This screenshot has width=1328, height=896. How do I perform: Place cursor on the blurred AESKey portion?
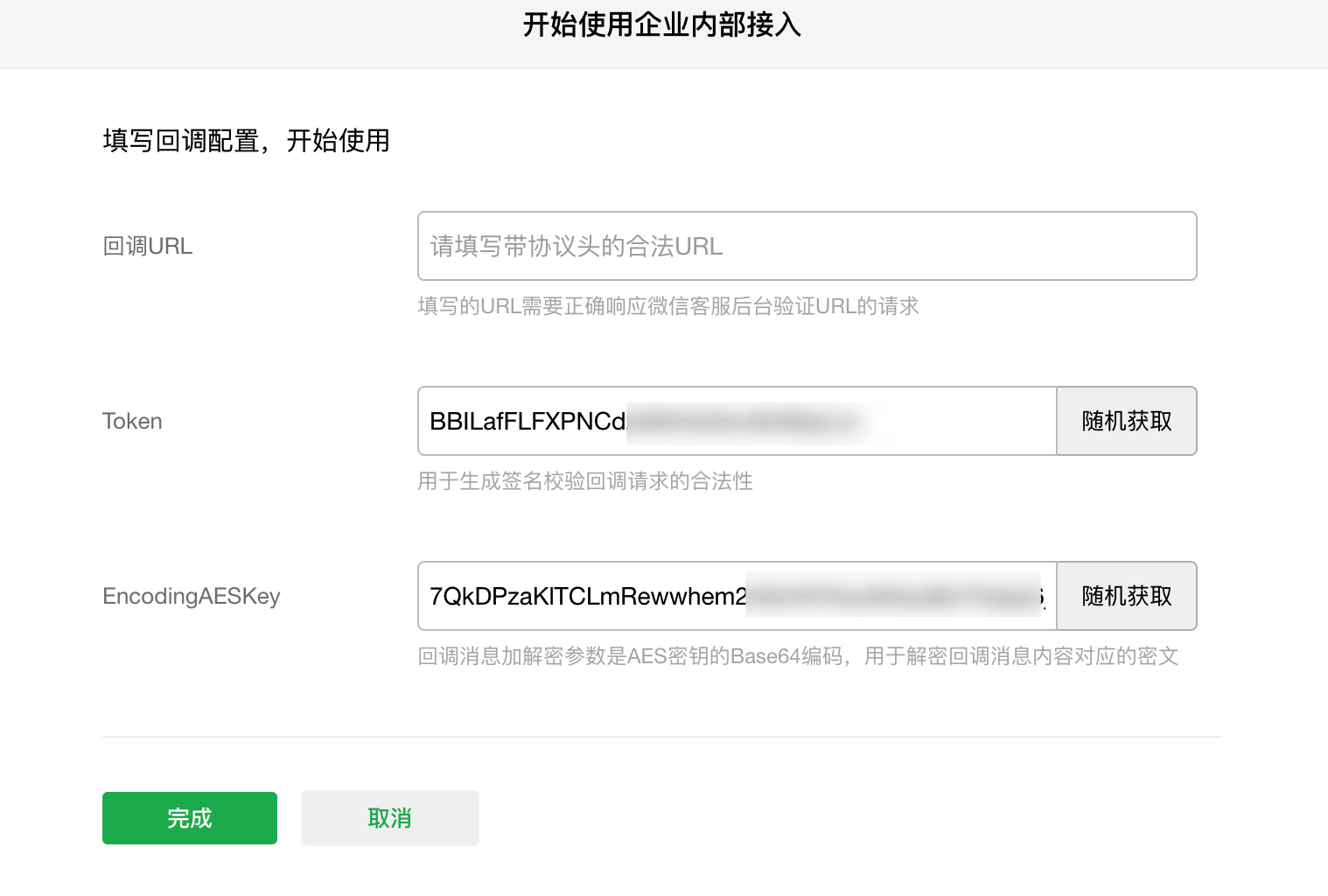coord(894,596)
